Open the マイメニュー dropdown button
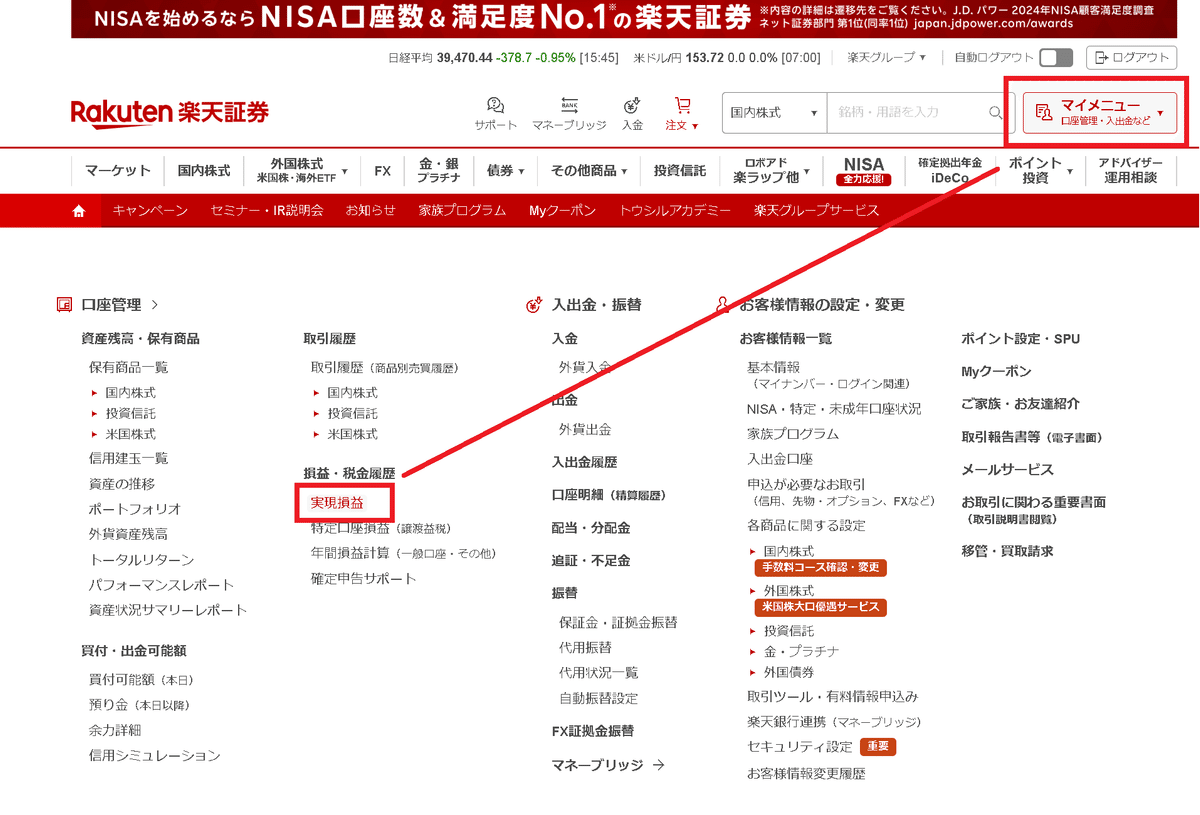 (x=1099, y=112)
